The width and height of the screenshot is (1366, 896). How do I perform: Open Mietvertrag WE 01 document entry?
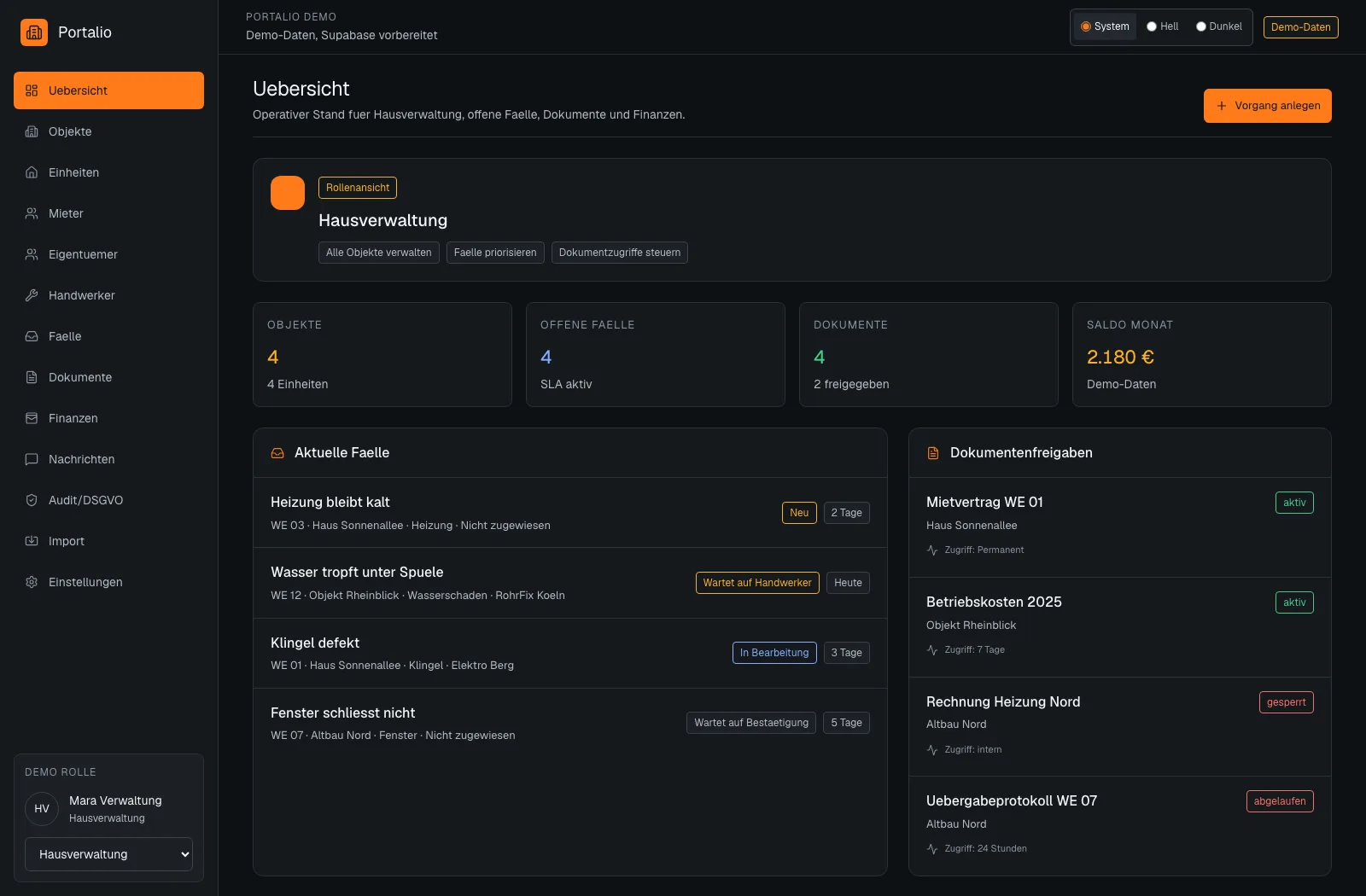click(x=1120, y=527)
